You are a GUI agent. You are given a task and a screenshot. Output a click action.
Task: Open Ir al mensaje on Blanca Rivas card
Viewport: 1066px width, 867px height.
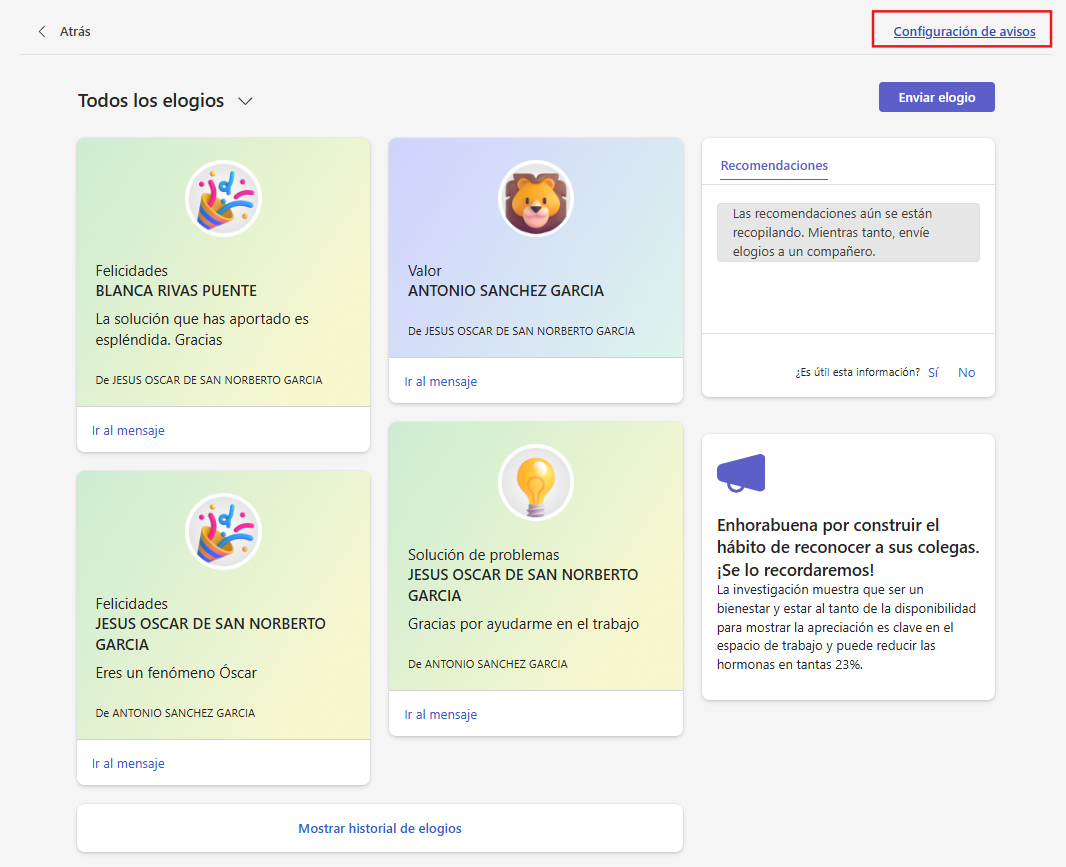coord(128,430)
